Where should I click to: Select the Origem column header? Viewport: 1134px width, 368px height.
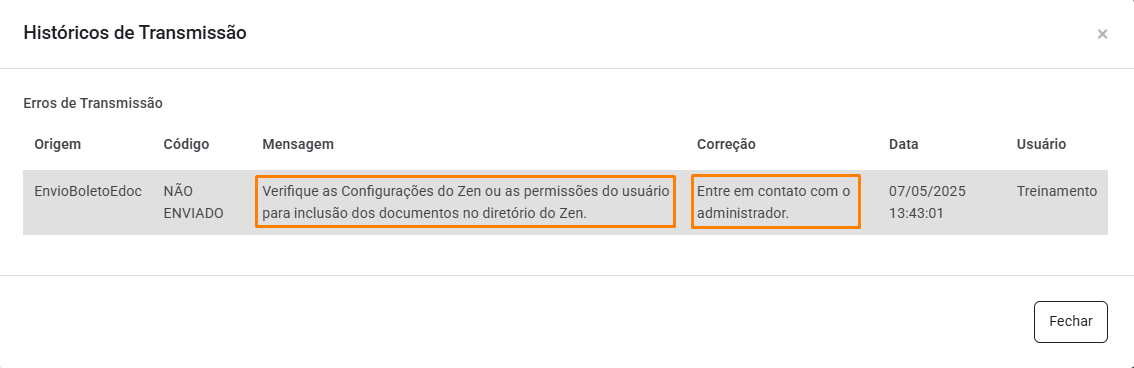58,144
